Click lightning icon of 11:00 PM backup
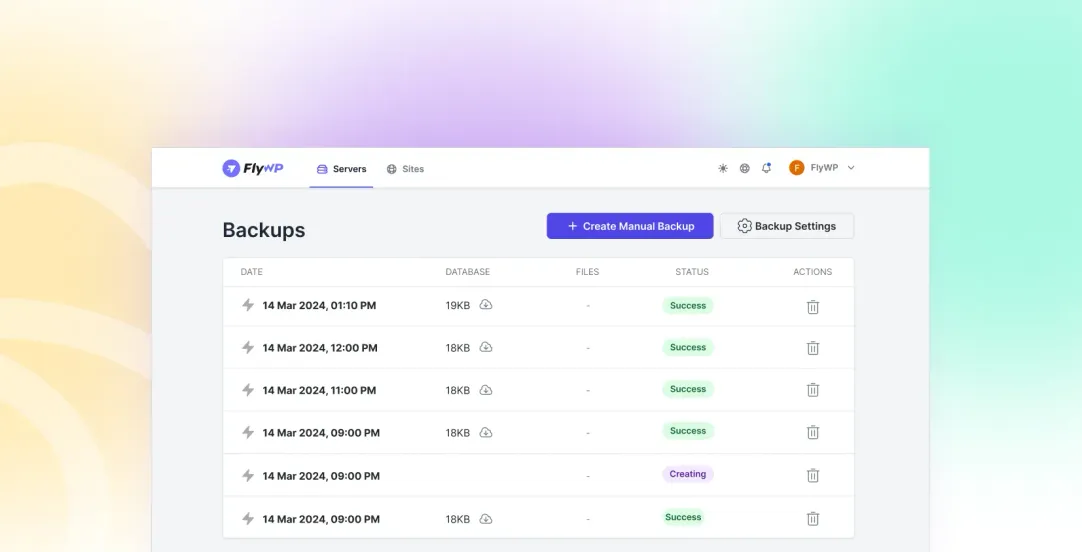Image resolution: width=1082 pixels, height=552 pixels. 248,390
